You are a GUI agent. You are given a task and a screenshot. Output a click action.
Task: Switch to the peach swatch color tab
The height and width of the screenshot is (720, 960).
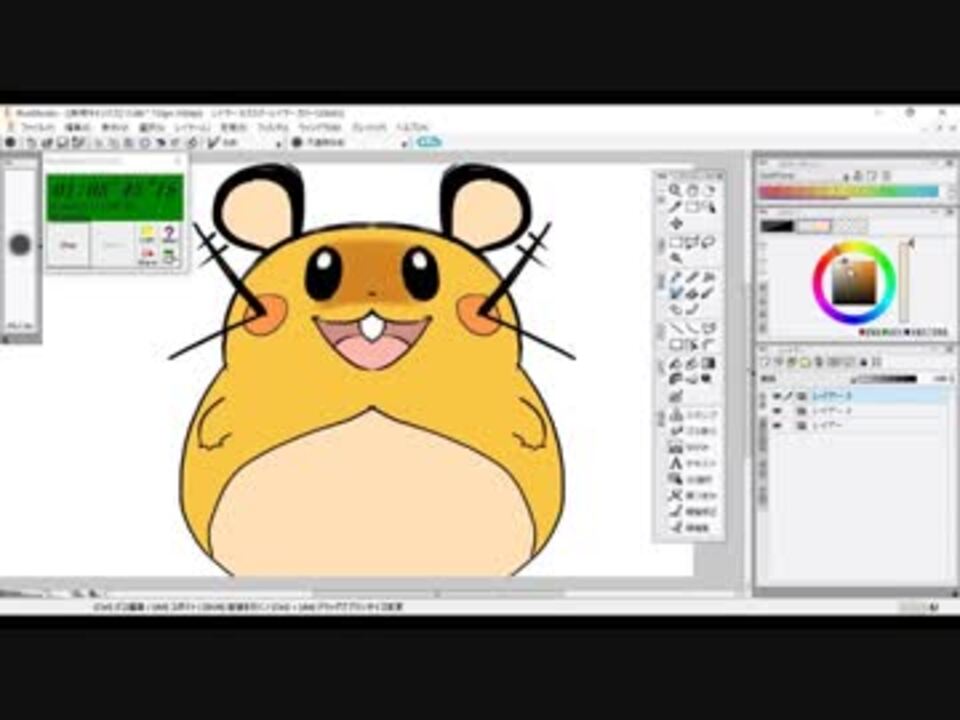(812, 226)
